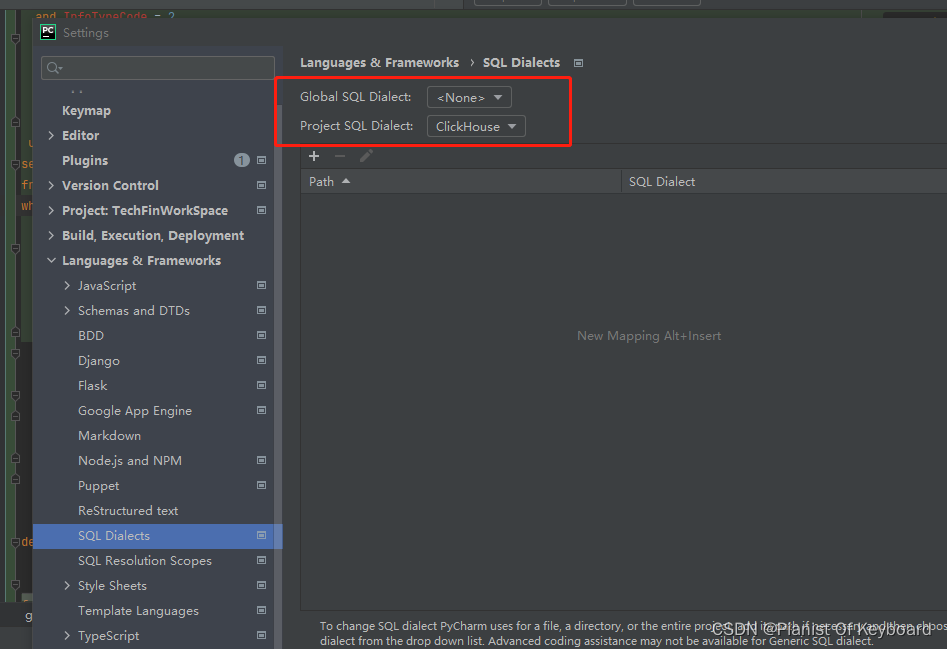Click project-level icon beside BDD
The width and height of the screenshot is (947, 649).
tap(262, 335)
